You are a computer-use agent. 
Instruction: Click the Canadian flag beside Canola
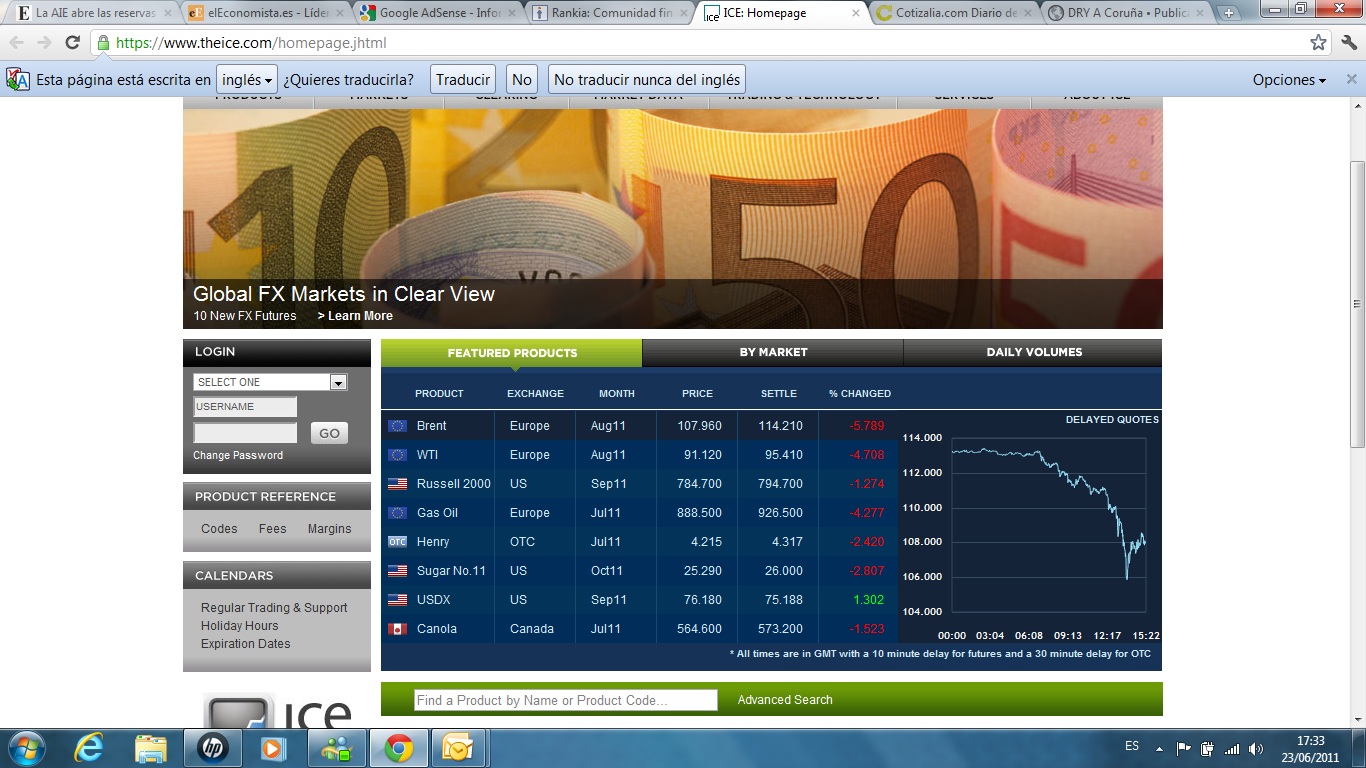(x=398, y=629)
